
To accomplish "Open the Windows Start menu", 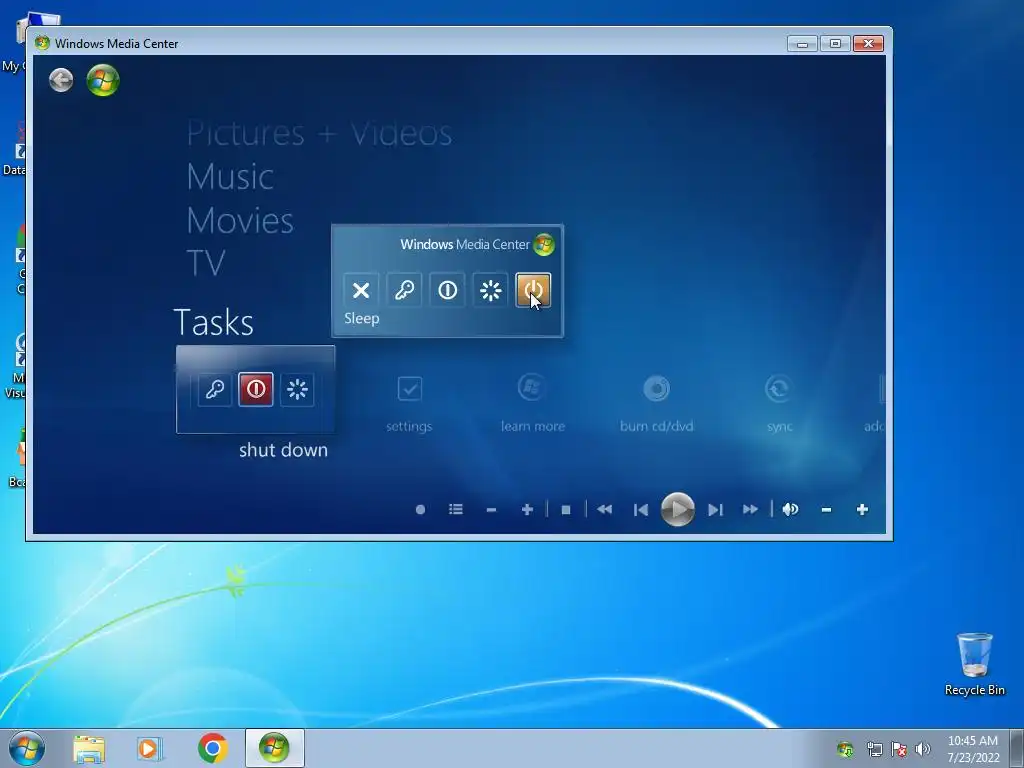I will coord(27,748).
